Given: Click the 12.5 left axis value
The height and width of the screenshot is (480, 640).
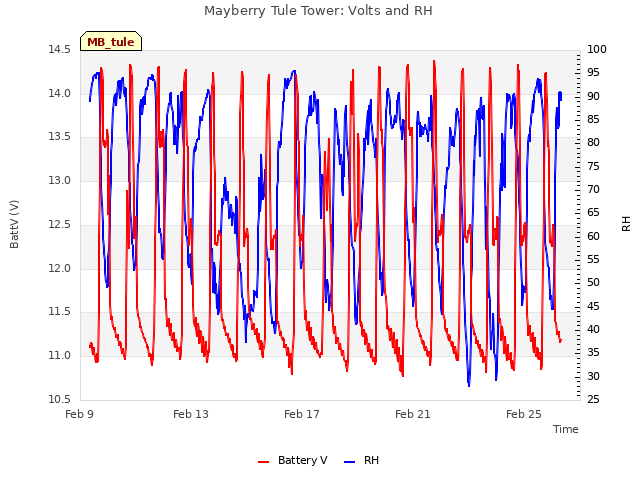Looking at the screenshot, I should pyautogui.click(x=59, y=224).
